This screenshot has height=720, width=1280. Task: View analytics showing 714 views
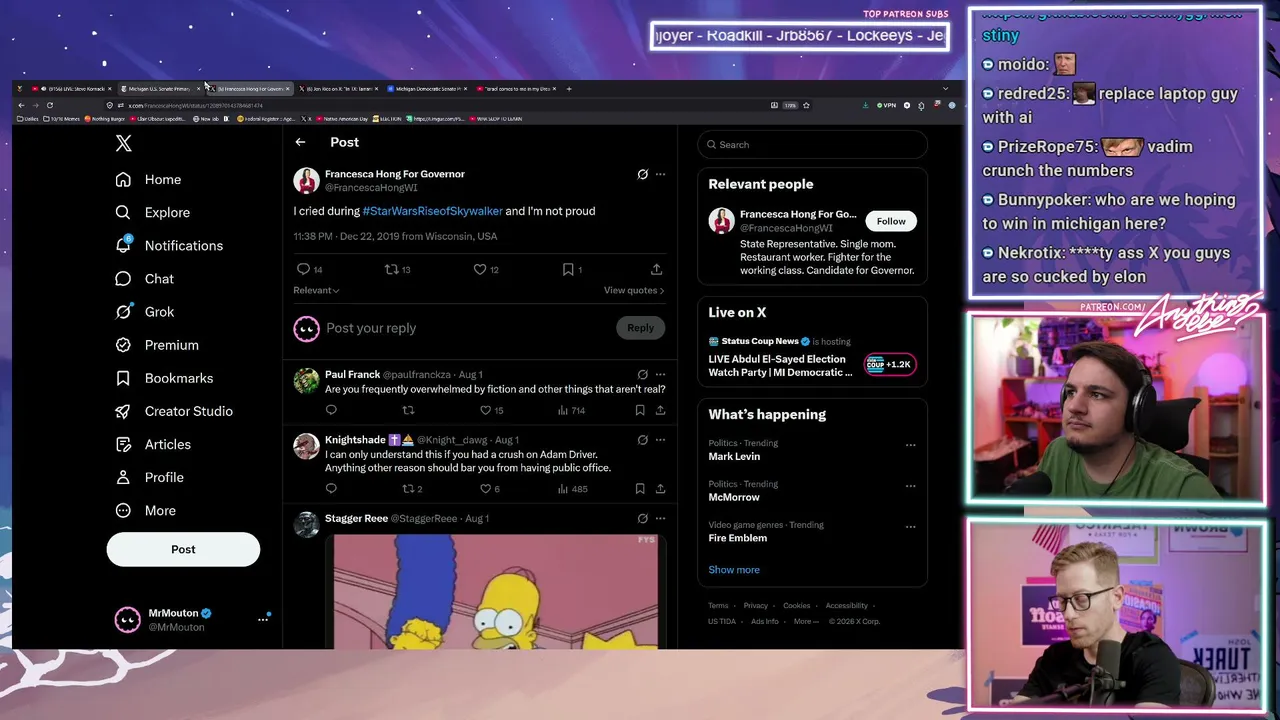coord(571,410)
